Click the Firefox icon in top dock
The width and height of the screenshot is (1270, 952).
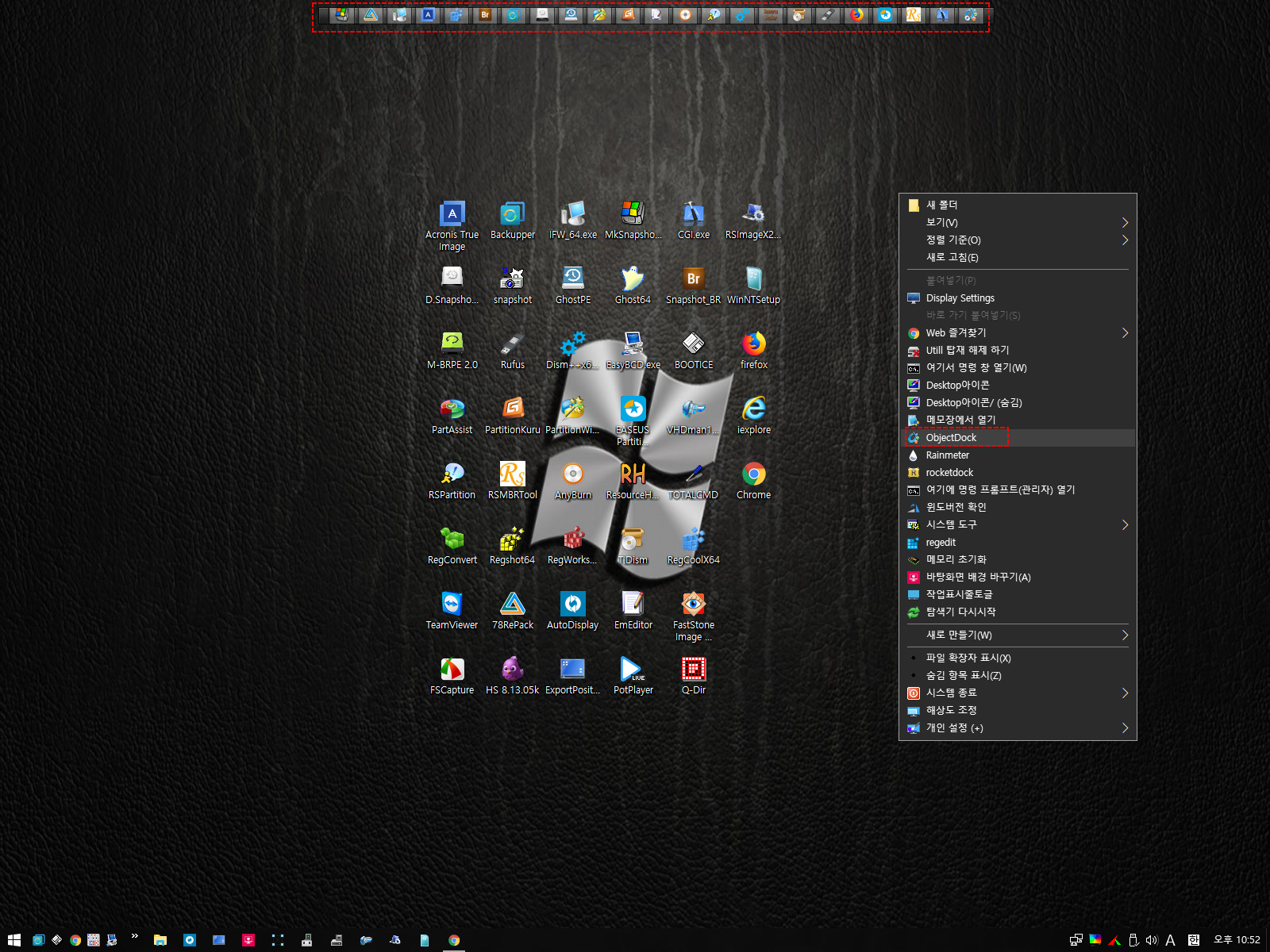pos(856,14)
